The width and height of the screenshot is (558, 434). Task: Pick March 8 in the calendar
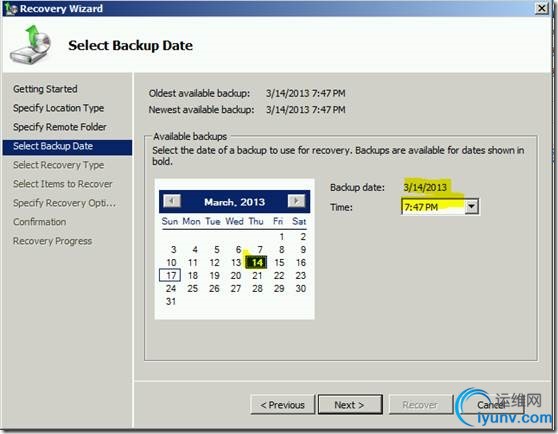(281, 249)
